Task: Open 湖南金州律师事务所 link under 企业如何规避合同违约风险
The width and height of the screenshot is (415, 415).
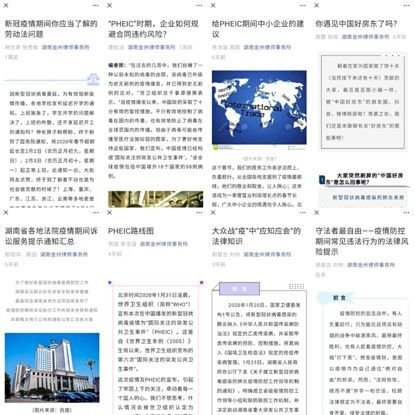Action: 152,47
